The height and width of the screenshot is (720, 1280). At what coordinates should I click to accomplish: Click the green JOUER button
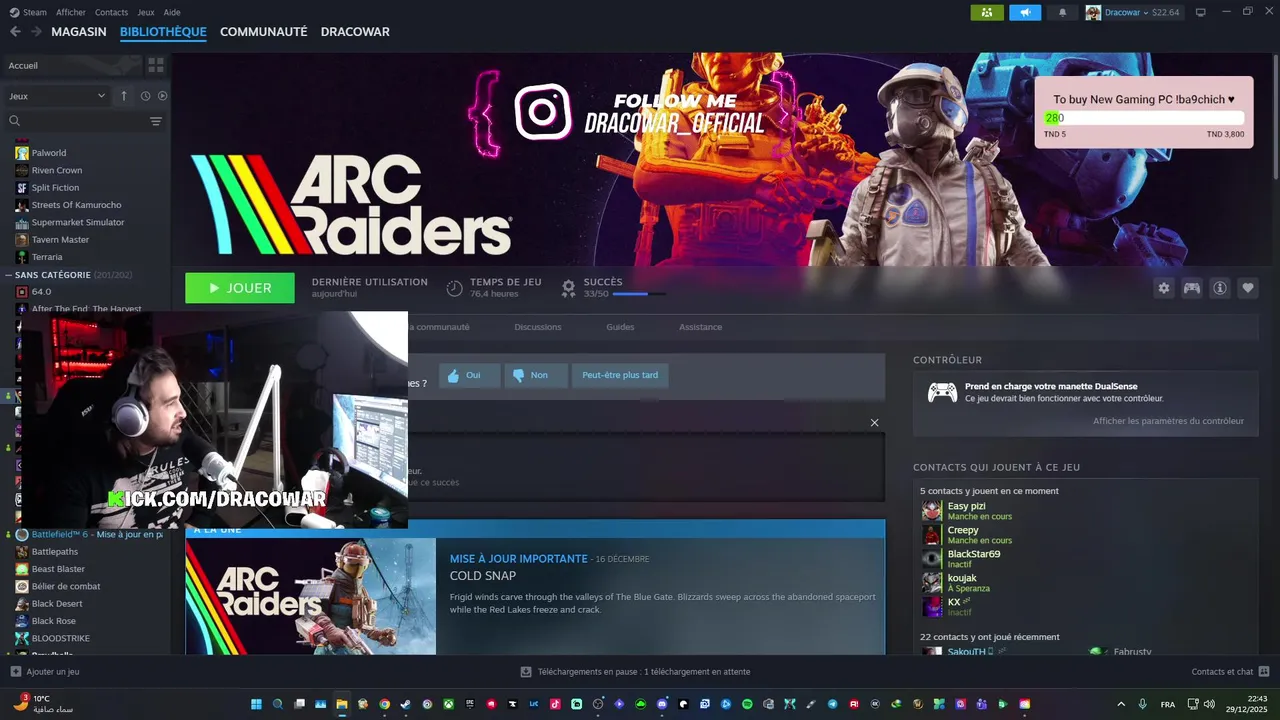point(240,288)
